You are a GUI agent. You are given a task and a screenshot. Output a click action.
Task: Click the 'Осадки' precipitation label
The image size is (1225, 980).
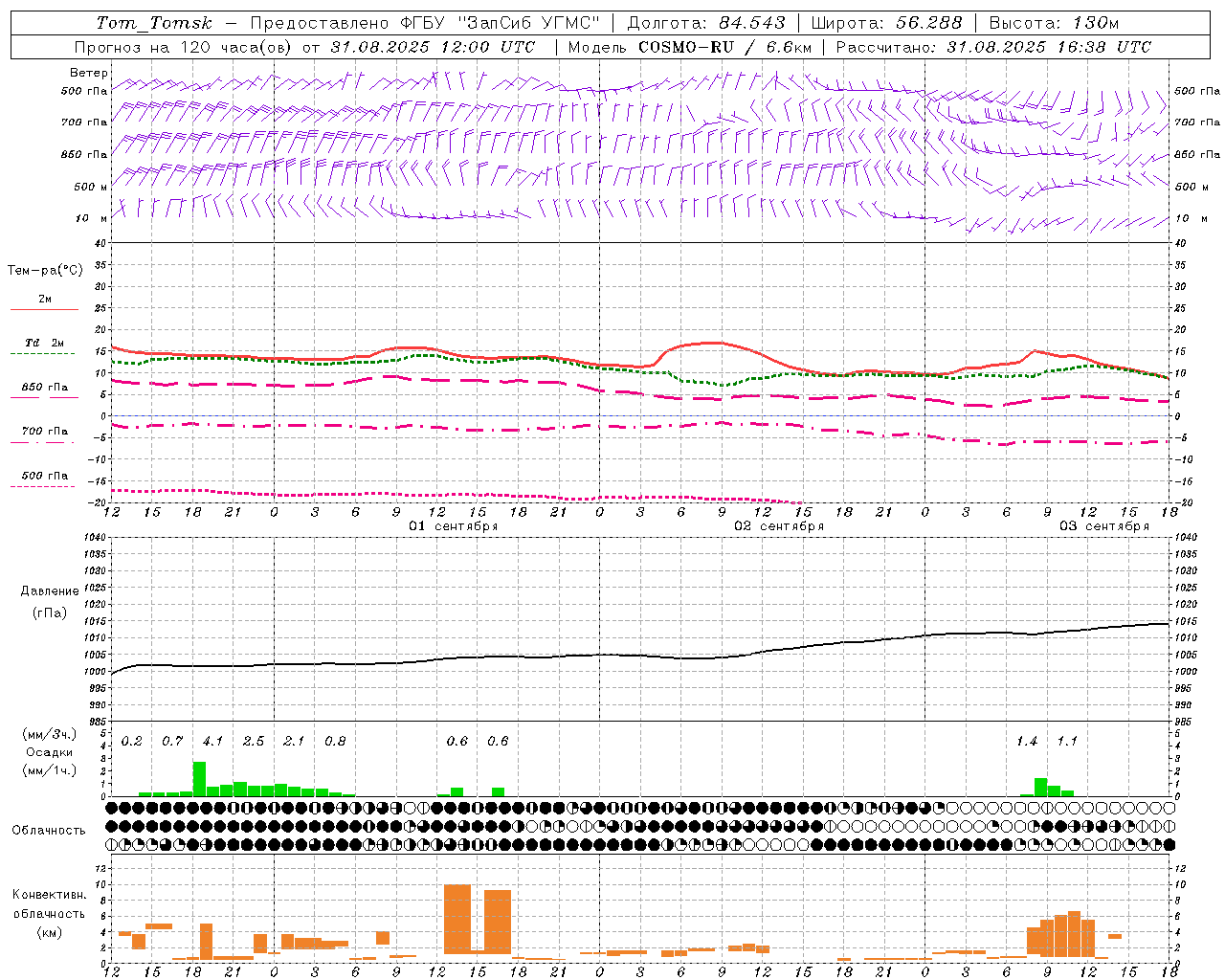pos(50,752)
